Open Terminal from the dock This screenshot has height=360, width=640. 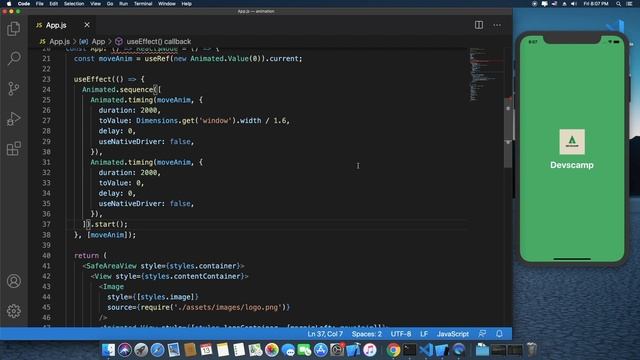(x=409, y=350)
